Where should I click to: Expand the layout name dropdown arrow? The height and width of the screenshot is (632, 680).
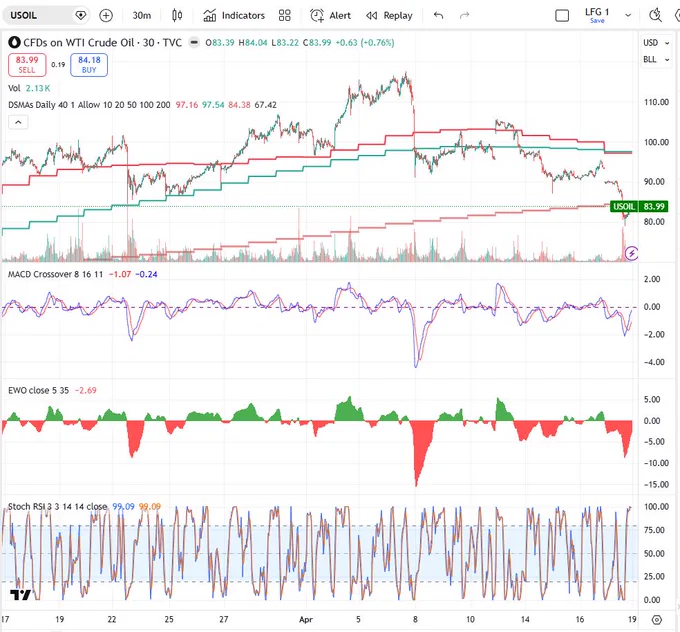[628, 16]
